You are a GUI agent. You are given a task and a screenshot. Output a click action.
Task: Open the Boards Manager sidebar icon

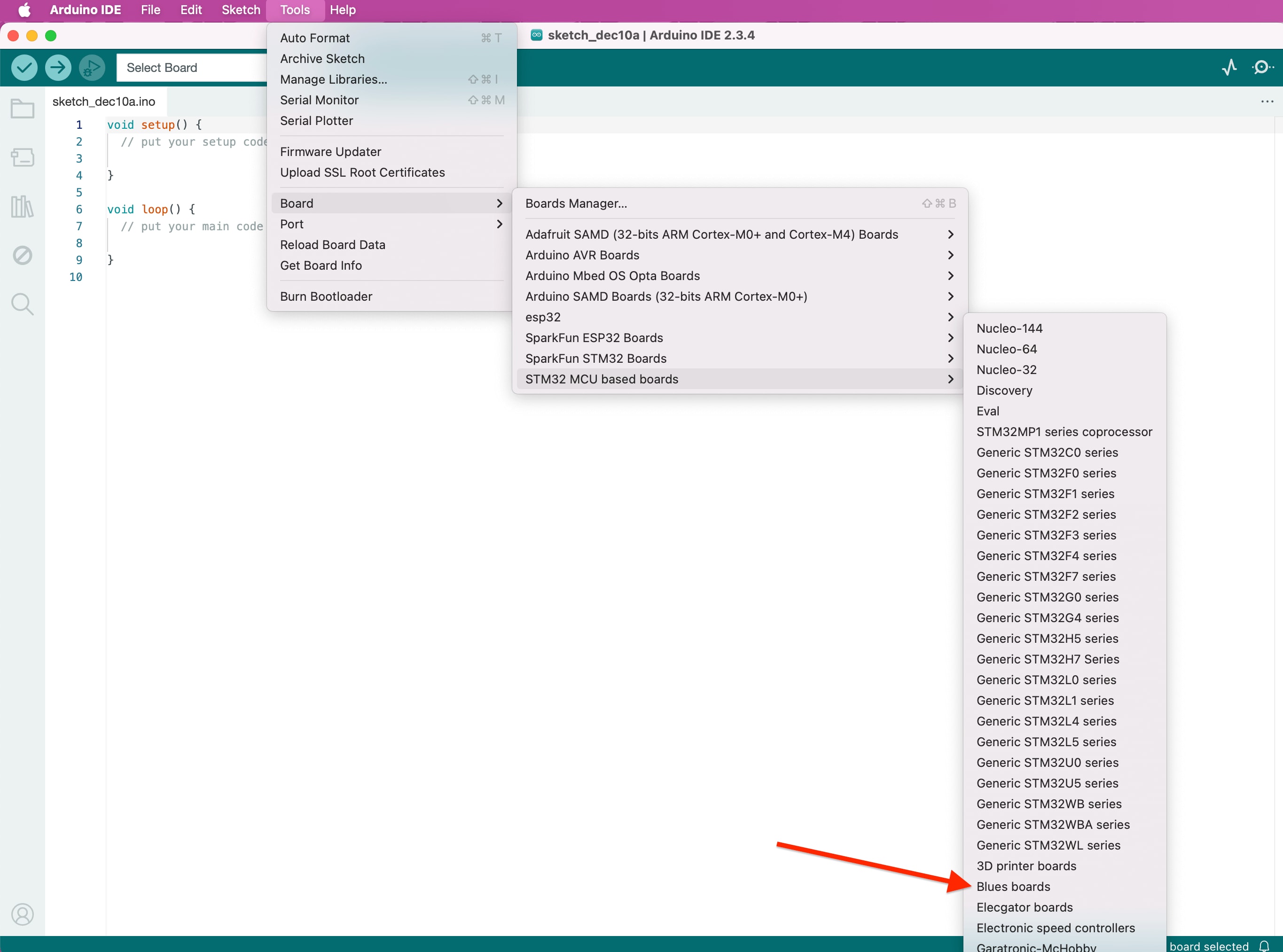point(23,157)
